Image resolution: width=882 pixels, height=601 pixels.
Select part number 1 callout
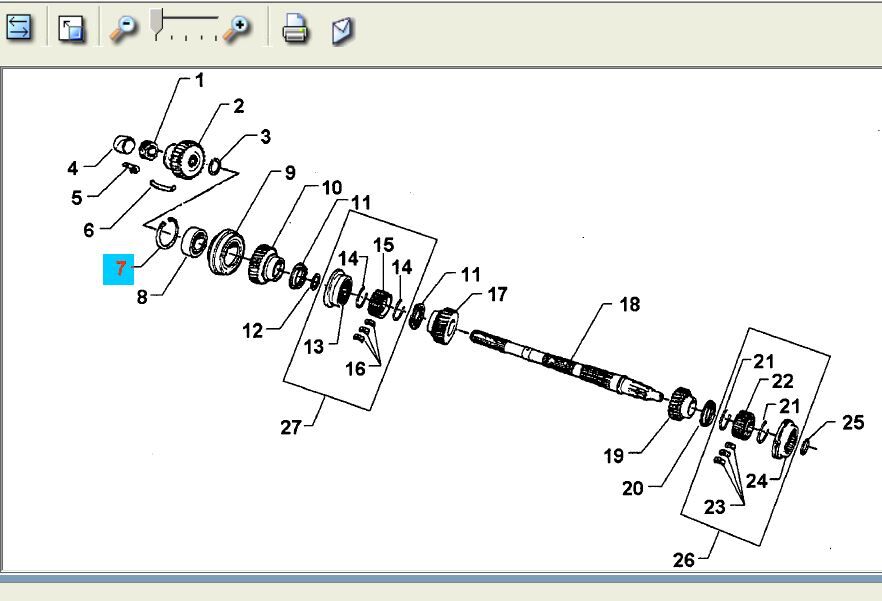click(x=199, y=80)
